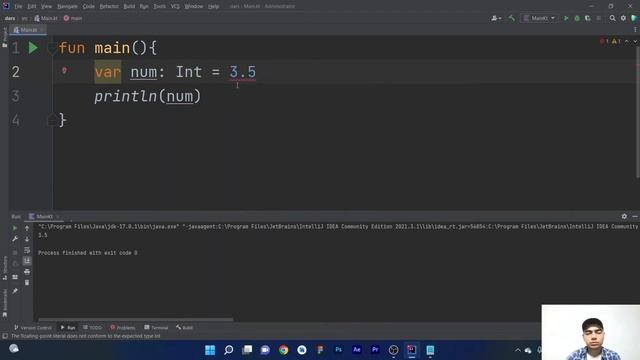This screenshot has width=640, height=360.
Task: Open Premiere Pro from taskbar
Action: coord(375,350)
